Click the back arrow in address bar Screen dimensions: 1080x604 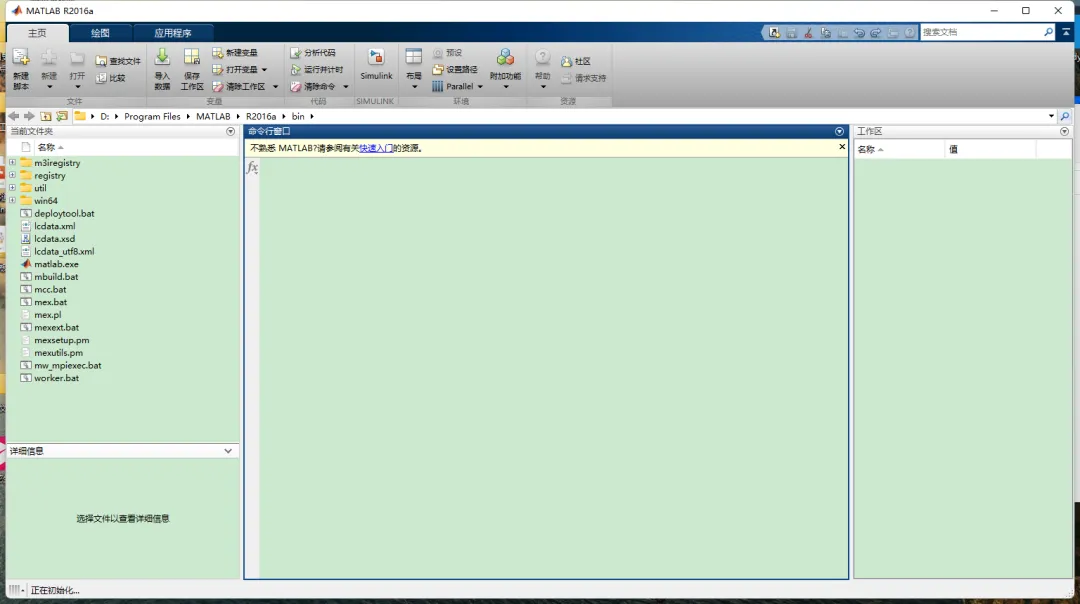pyautogui.click(x=14, y=116)
